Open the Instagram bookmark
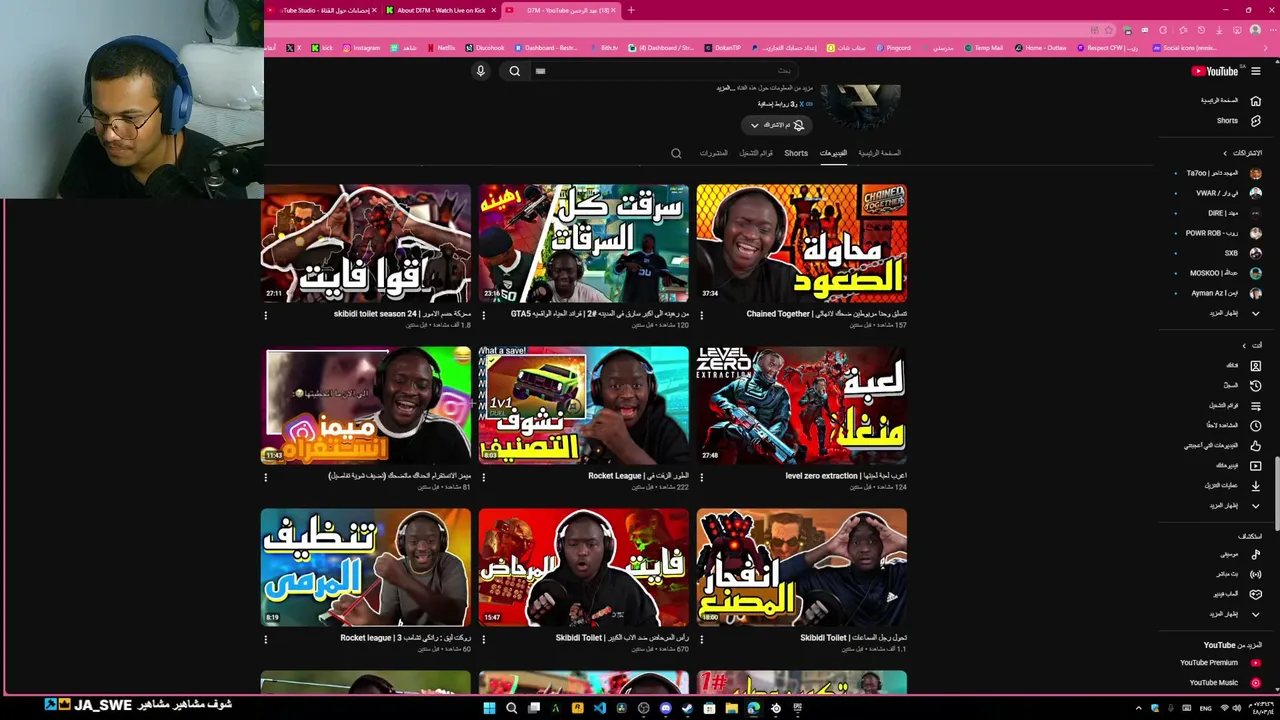Viewport: 1280px width, 720px height. pos(361,48)
